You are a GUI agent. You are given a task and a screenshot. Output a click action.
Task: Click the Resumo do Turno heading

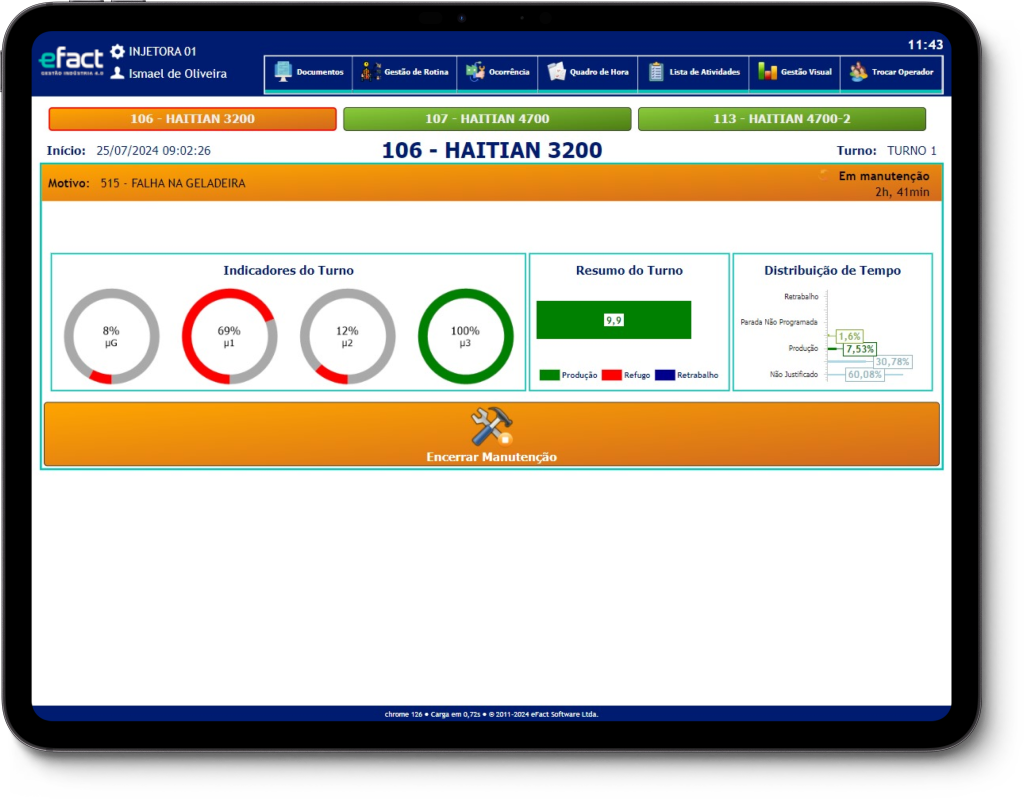630,270
